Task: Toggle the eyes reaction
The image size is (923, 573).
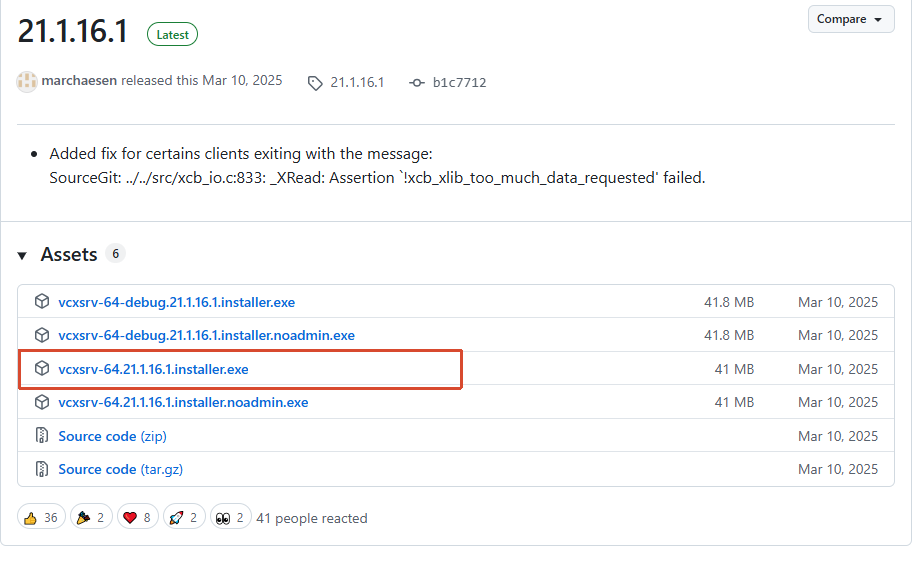Action: tap(230, 518)
